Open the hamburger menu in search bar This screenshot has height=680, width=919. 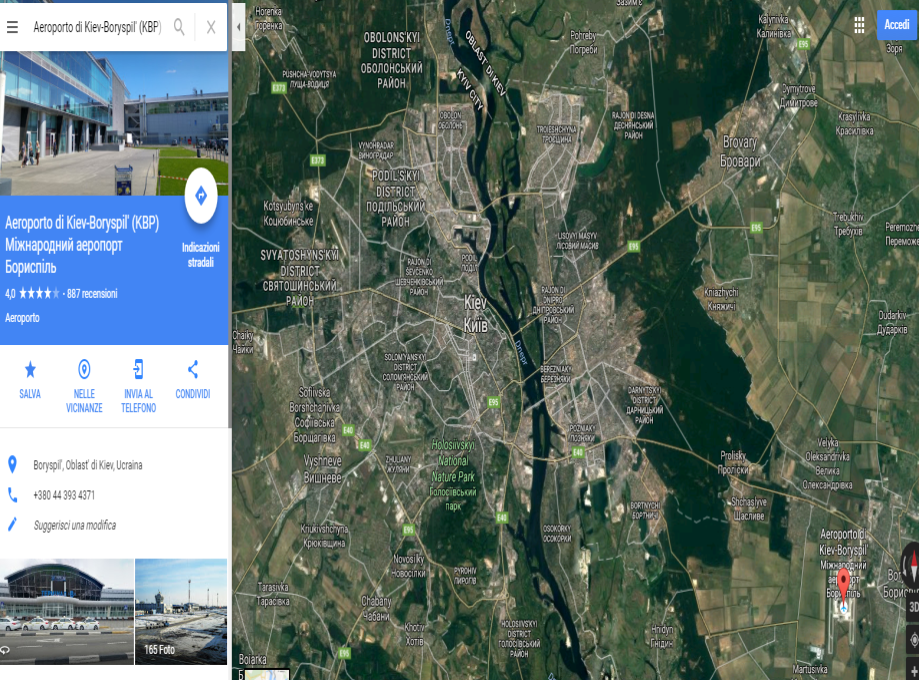pyautogui.click(x=12, y=27)
